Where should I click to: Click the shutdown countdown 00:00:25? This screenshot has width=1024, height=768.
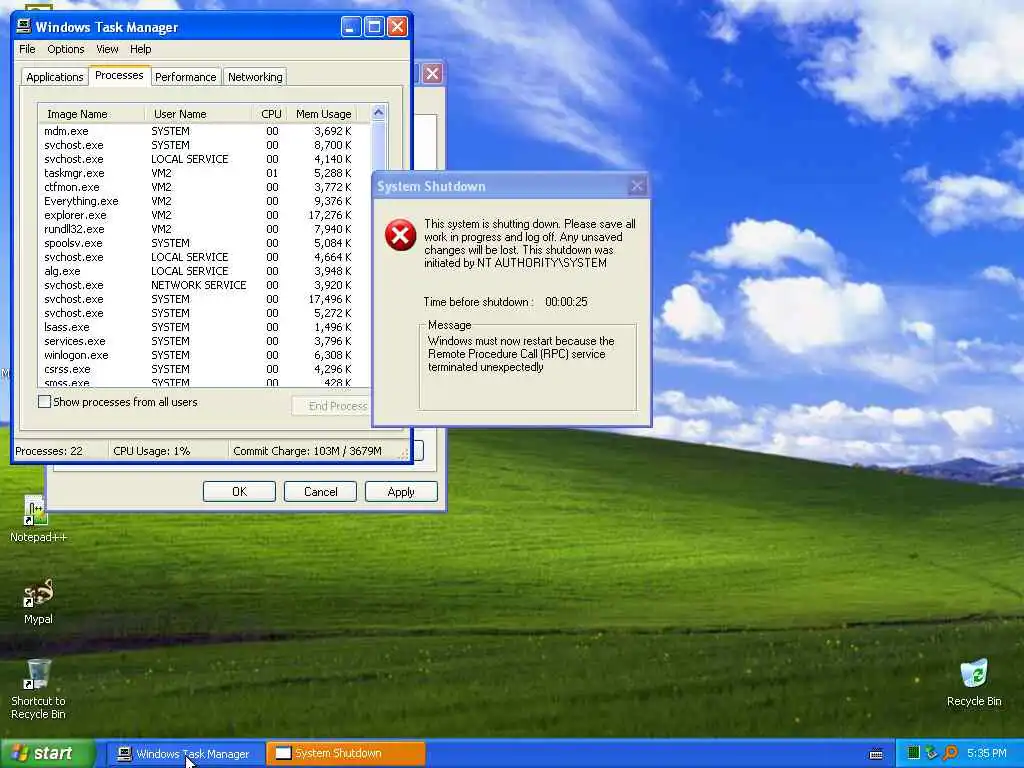(x=566, y=302)
